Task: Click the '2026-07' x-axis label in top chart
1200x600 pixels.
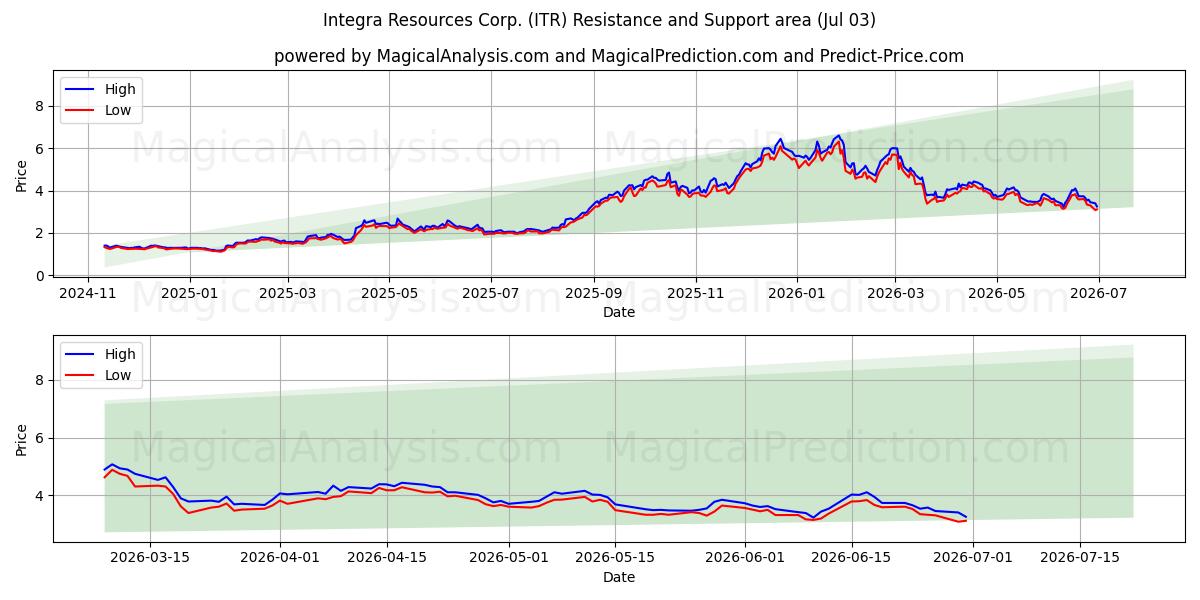Action: 1097,294
